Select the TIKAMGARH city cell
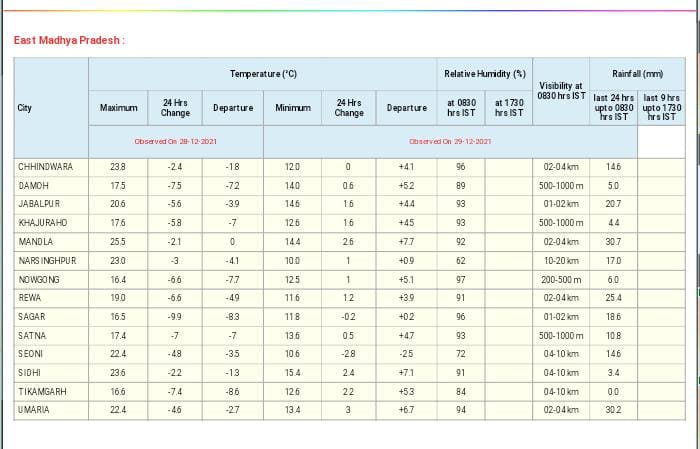The width and height of the screenshot is (700, 449). point(44,391)
